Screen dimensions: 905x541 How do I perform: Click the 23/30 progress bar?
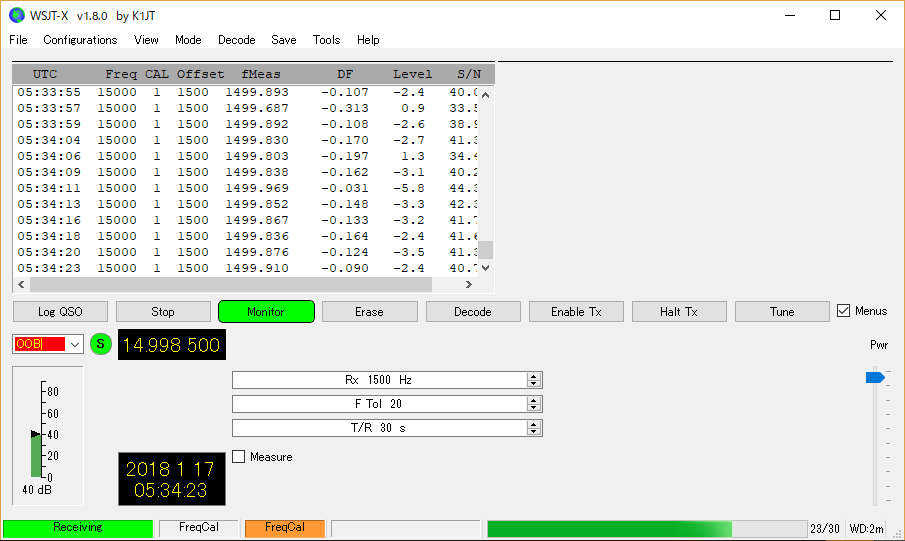(x=647, y=528)
